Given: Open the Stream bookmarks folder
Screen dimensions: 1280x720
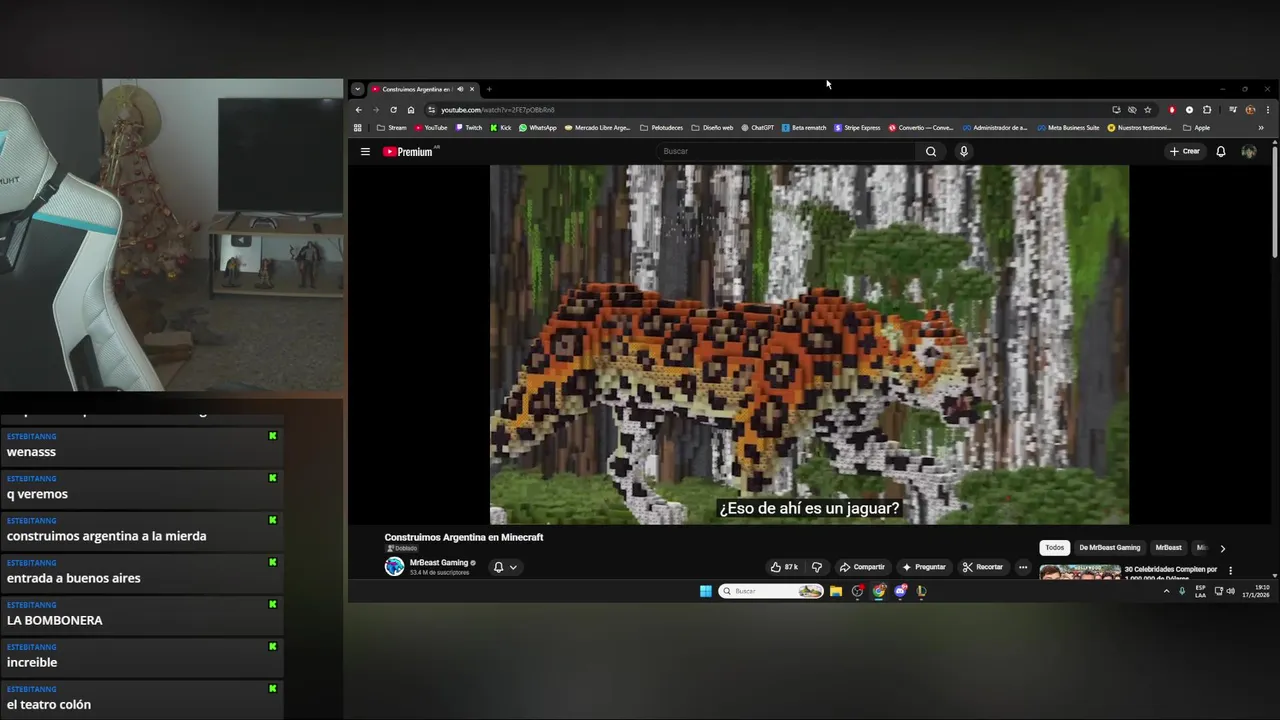Looking at the screenshot, I should [x=392, y=128].
